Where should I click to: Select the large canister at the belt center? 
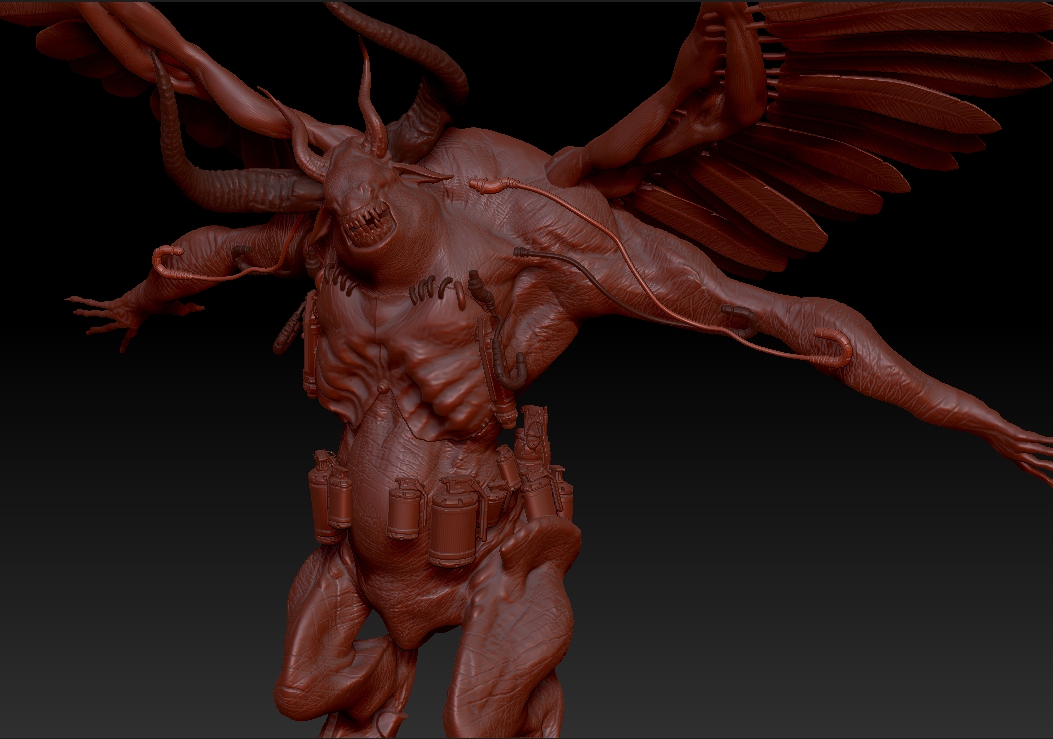point(453,522)
